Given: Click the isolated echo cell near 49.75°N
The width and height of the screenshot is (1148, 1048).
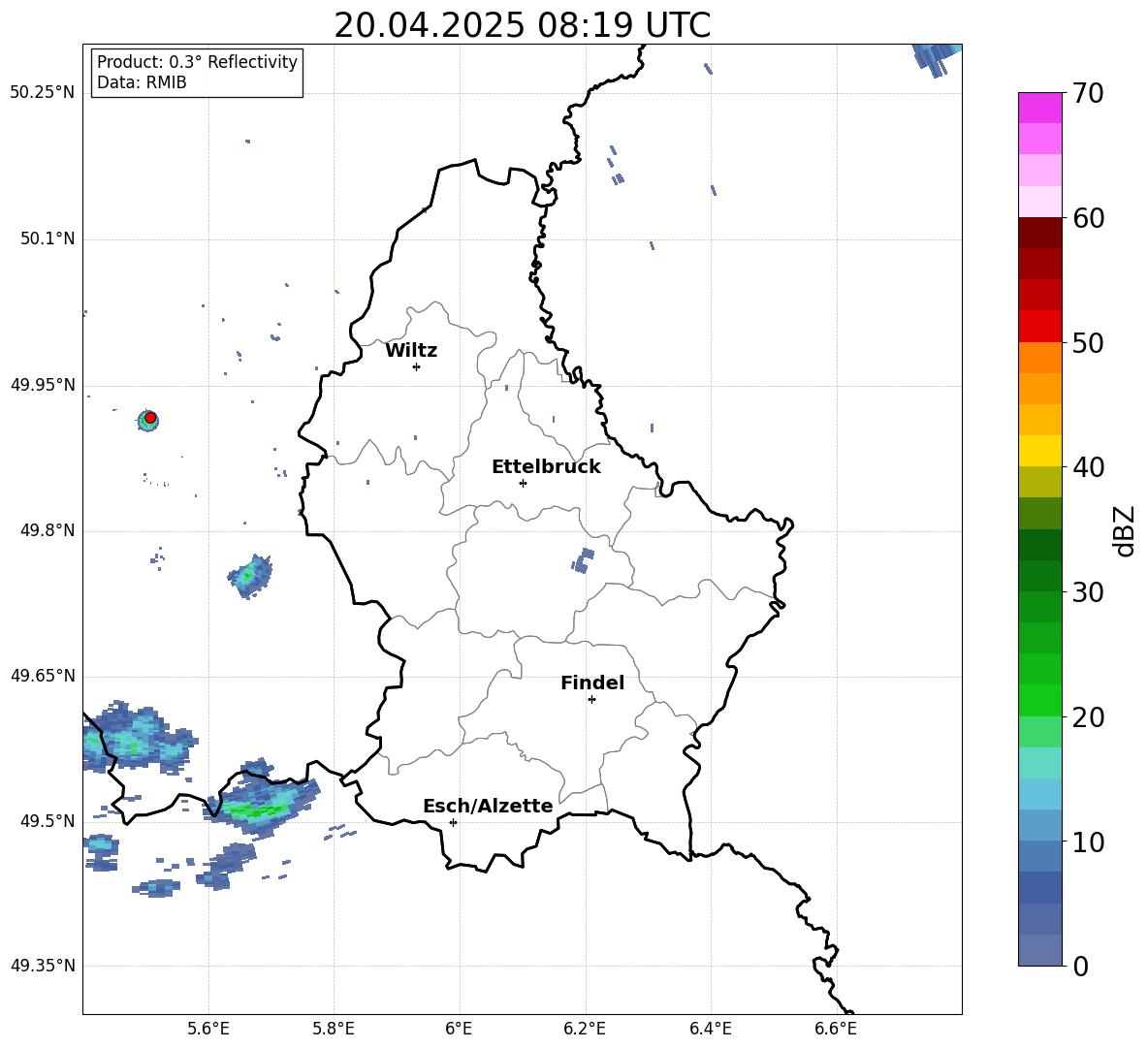Looking at the screenshot, I should coord(249,576).
